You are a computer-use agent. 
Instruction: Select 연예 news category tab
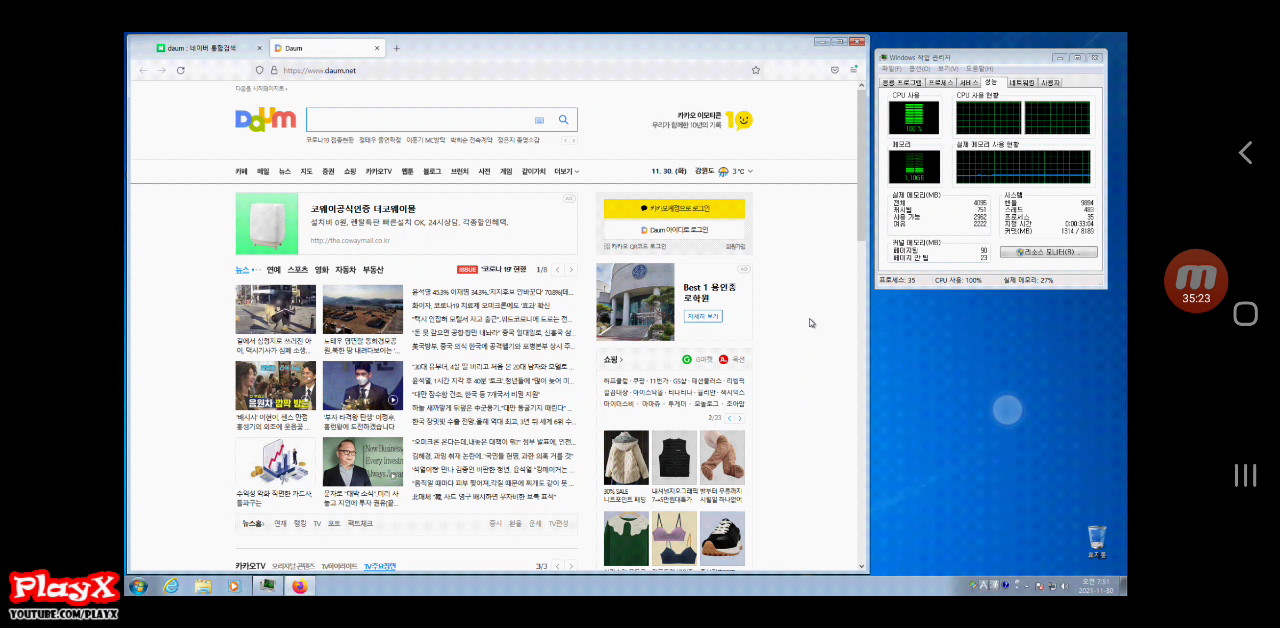coord(273,270)
